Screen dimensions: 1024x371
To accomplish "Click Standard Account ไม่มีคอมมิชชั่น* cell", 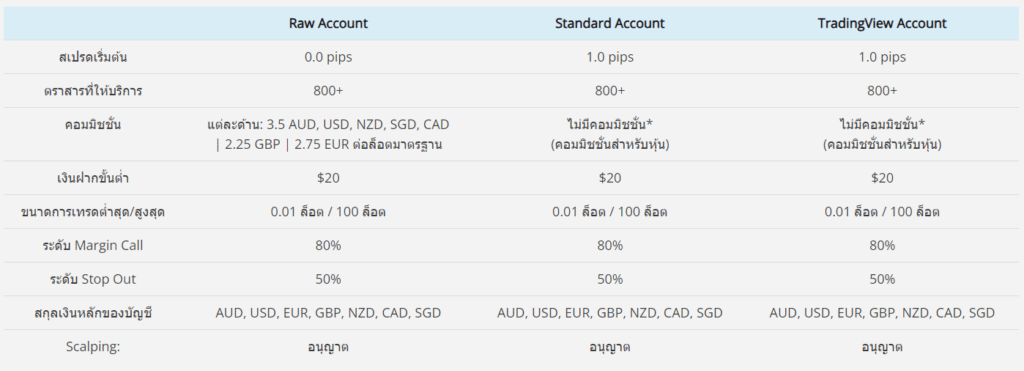I will (610, 135).
